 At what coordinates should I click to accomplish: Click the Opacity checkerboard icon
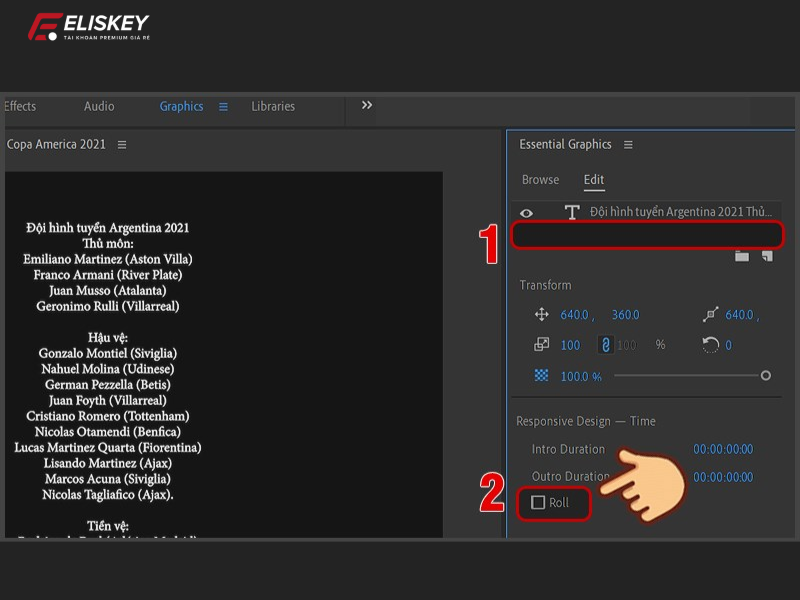[542, 376]
